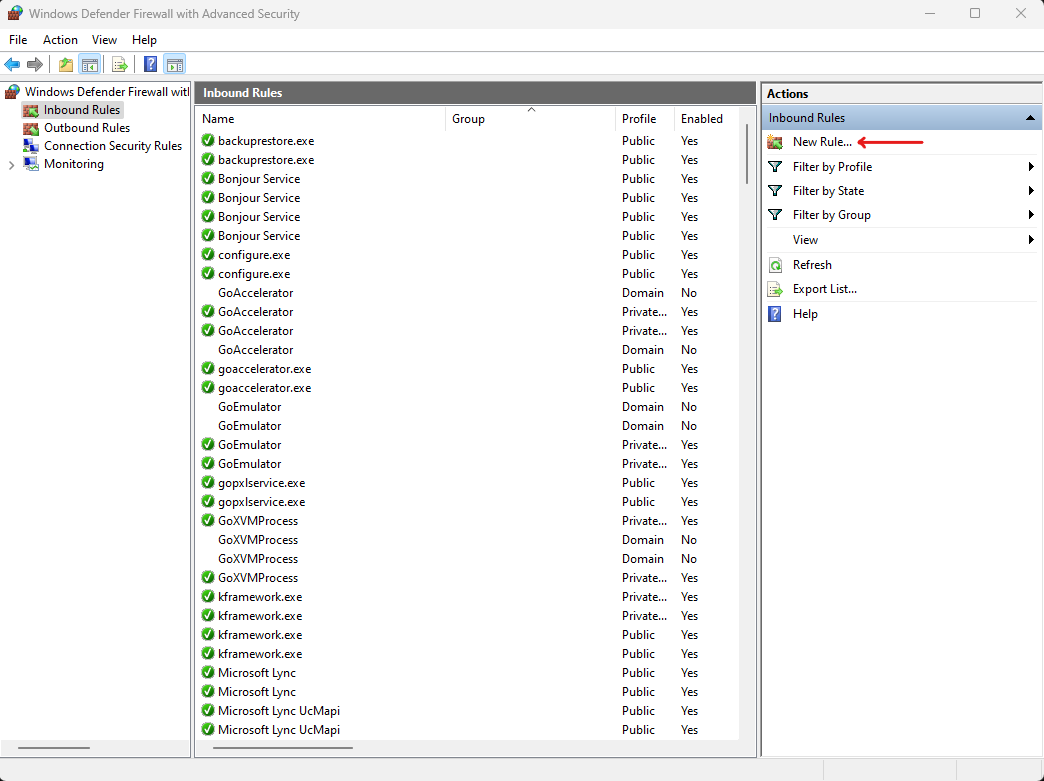This screenshot has width=1044, height=781.
Task: Click the title bar firewall app icon
Action: click(x=15, y=13)
